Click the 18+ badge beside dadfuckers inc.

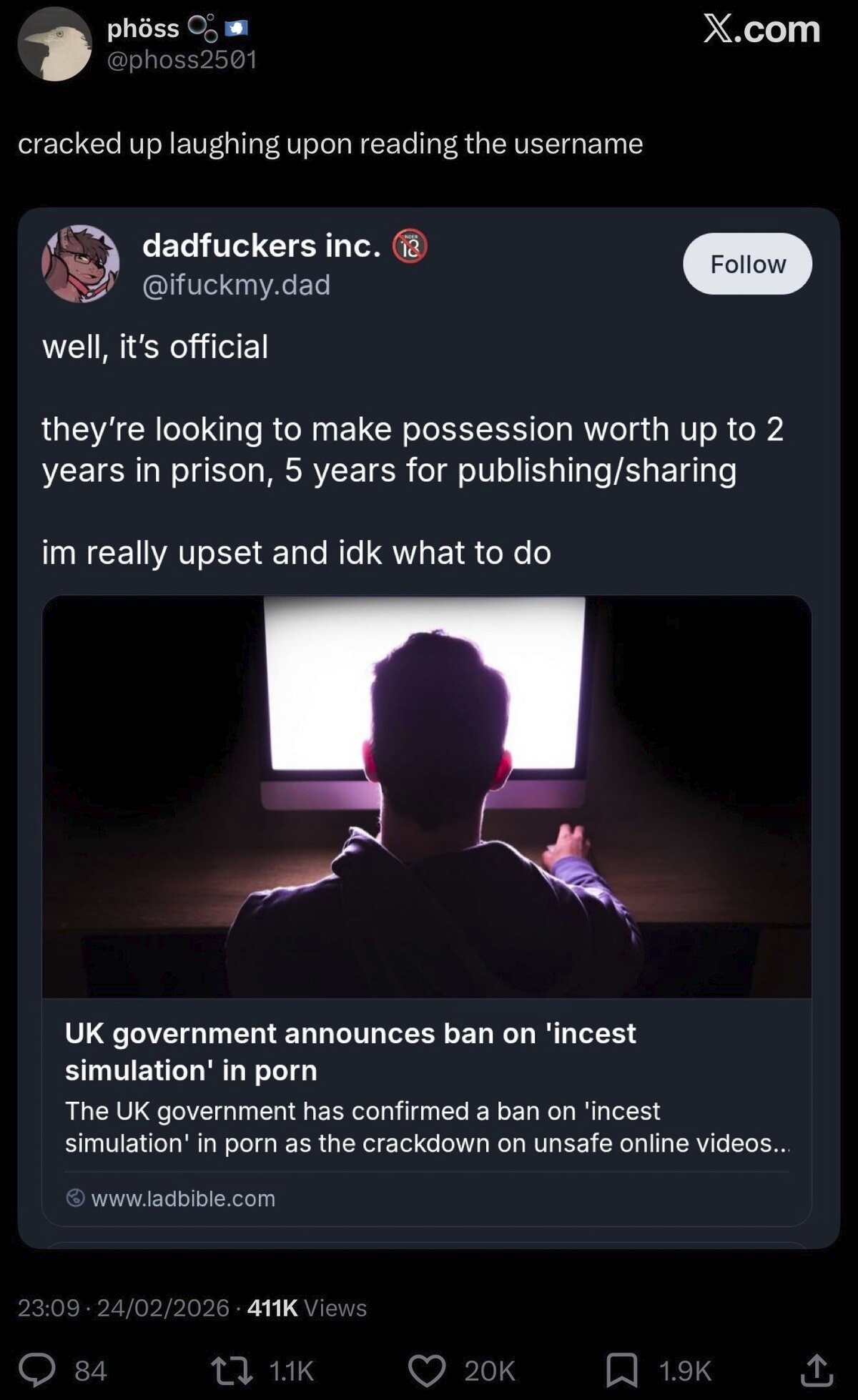408,247
